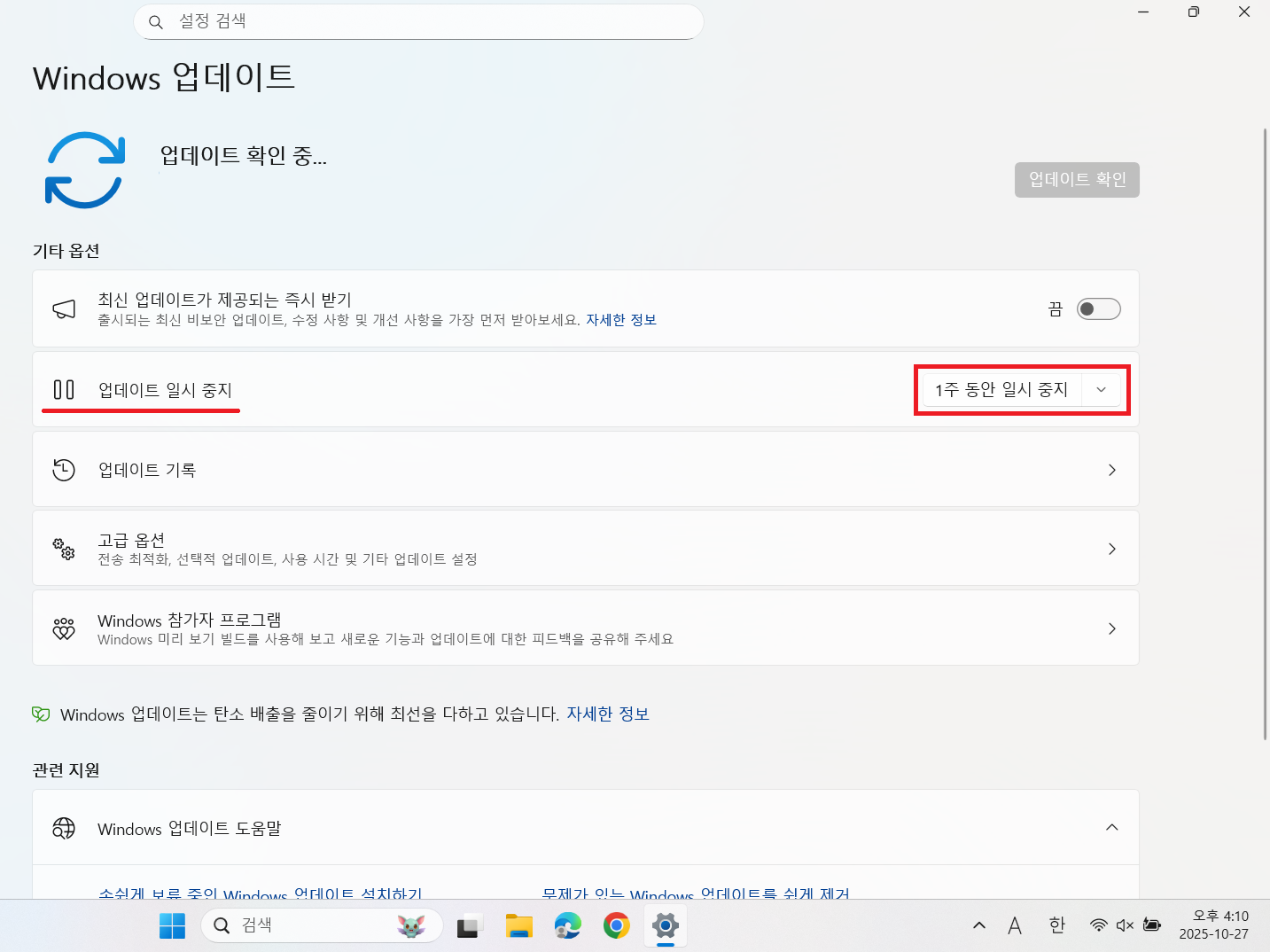Open 자세한 정보 link under latest updates
Screen dimensions: 1270x952
[621, 320]
